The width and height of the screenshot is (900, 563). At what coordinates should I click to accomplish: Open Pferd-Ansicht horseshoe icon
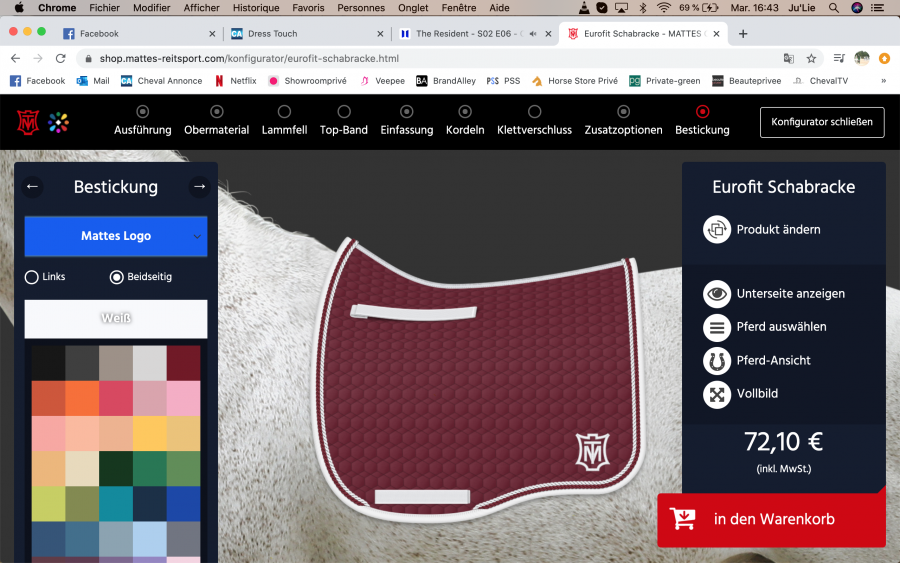[x=717, y=360]
